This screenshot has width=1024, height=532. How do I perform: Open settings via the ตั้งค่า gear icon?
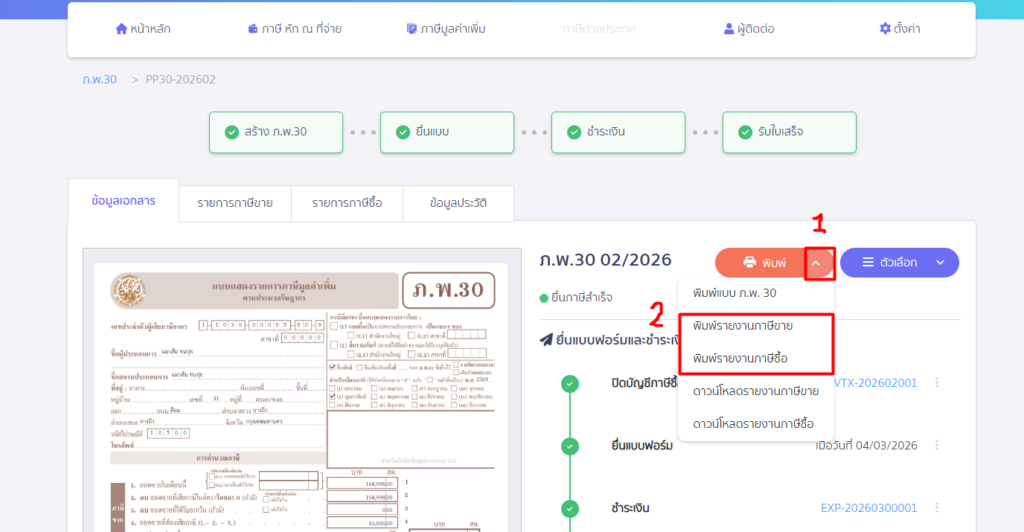884,29
